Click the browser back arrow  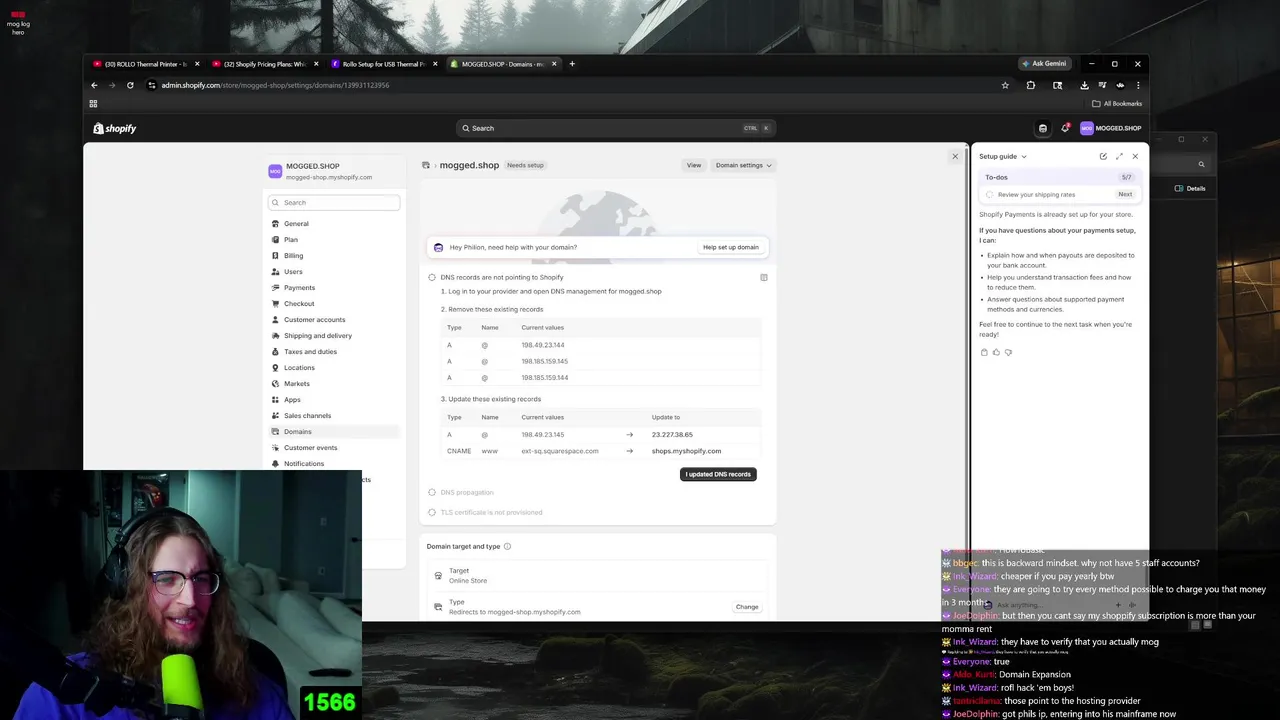pyautogui.click(x=94, y=85)
